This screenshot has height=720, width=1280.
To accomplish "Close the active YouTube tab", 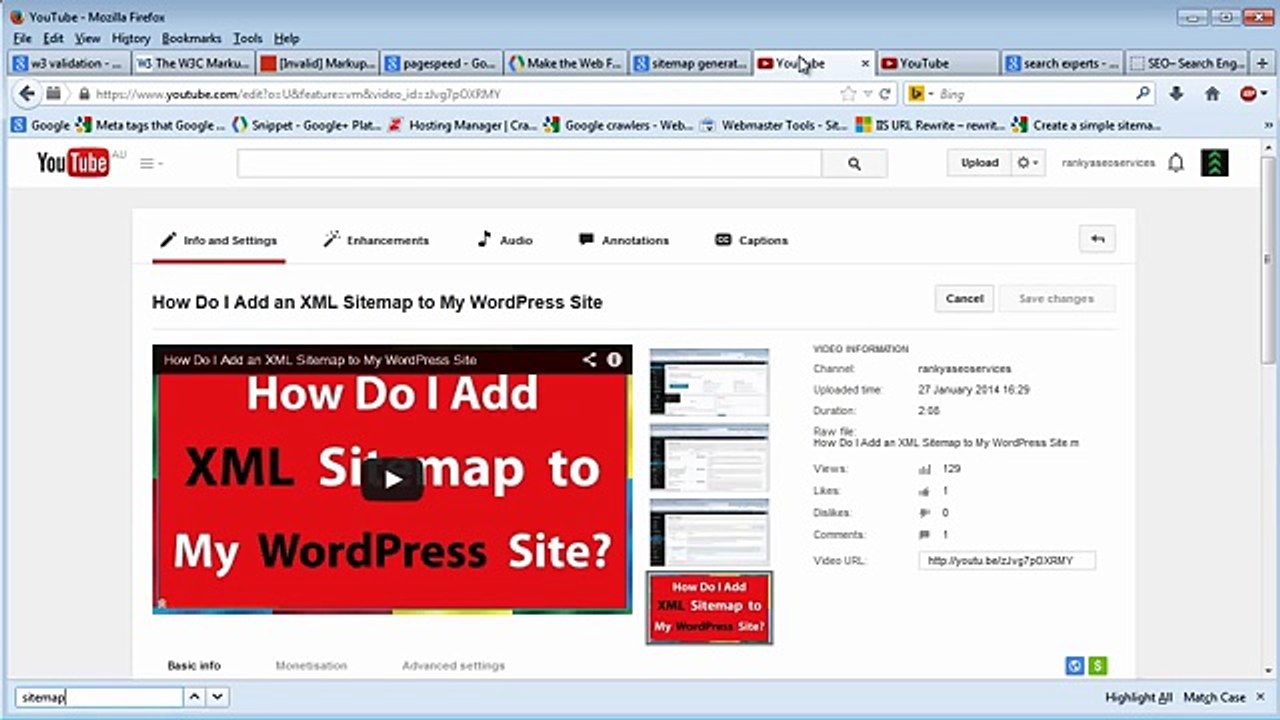I will point(865,63).
